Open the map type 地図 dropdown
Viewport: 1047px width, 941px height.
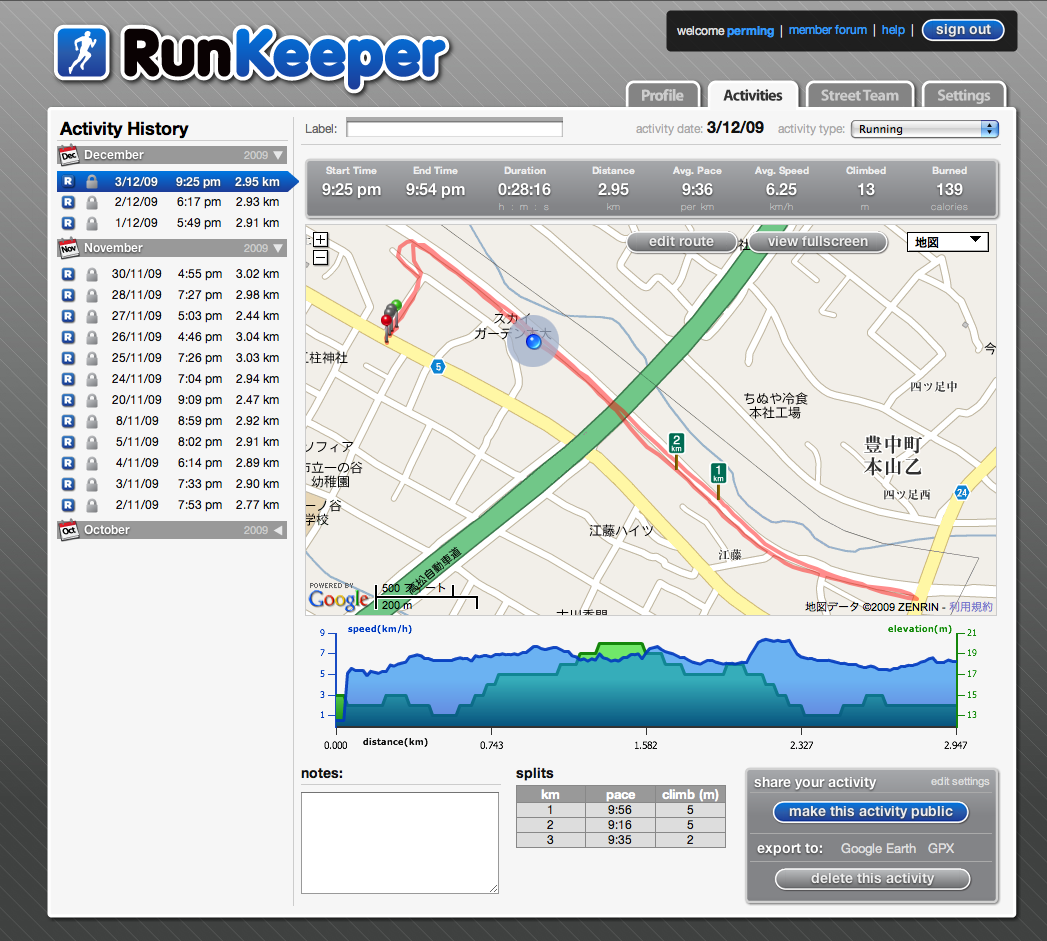948,242
